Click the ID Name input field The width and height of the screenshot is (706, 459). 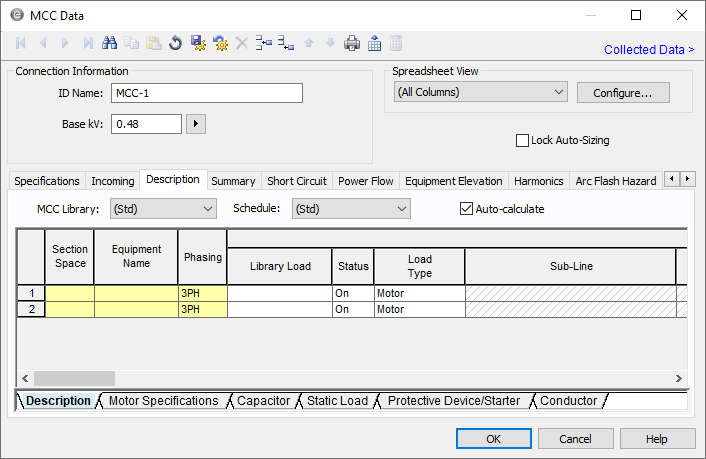click(207, 93)
